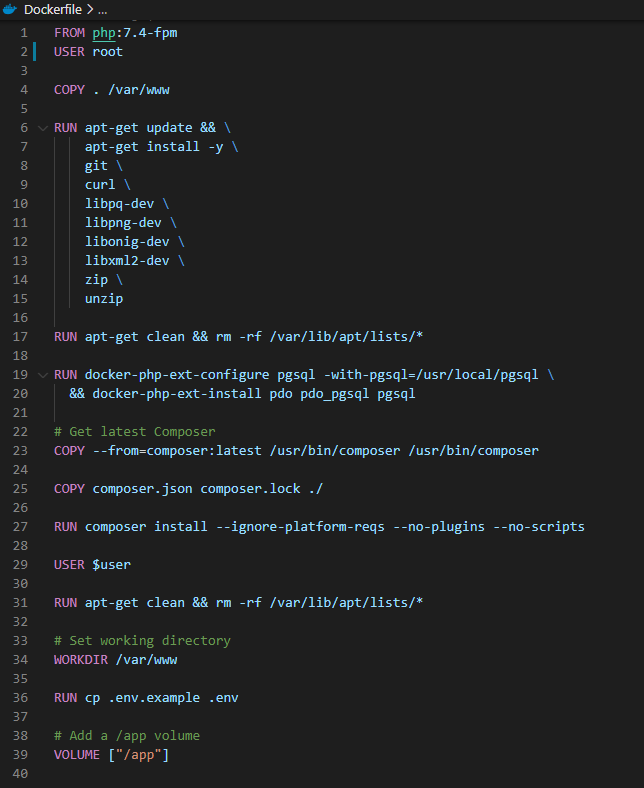Click the '$user' variable text
644x788 pixels.
click(x=112, y=565)
